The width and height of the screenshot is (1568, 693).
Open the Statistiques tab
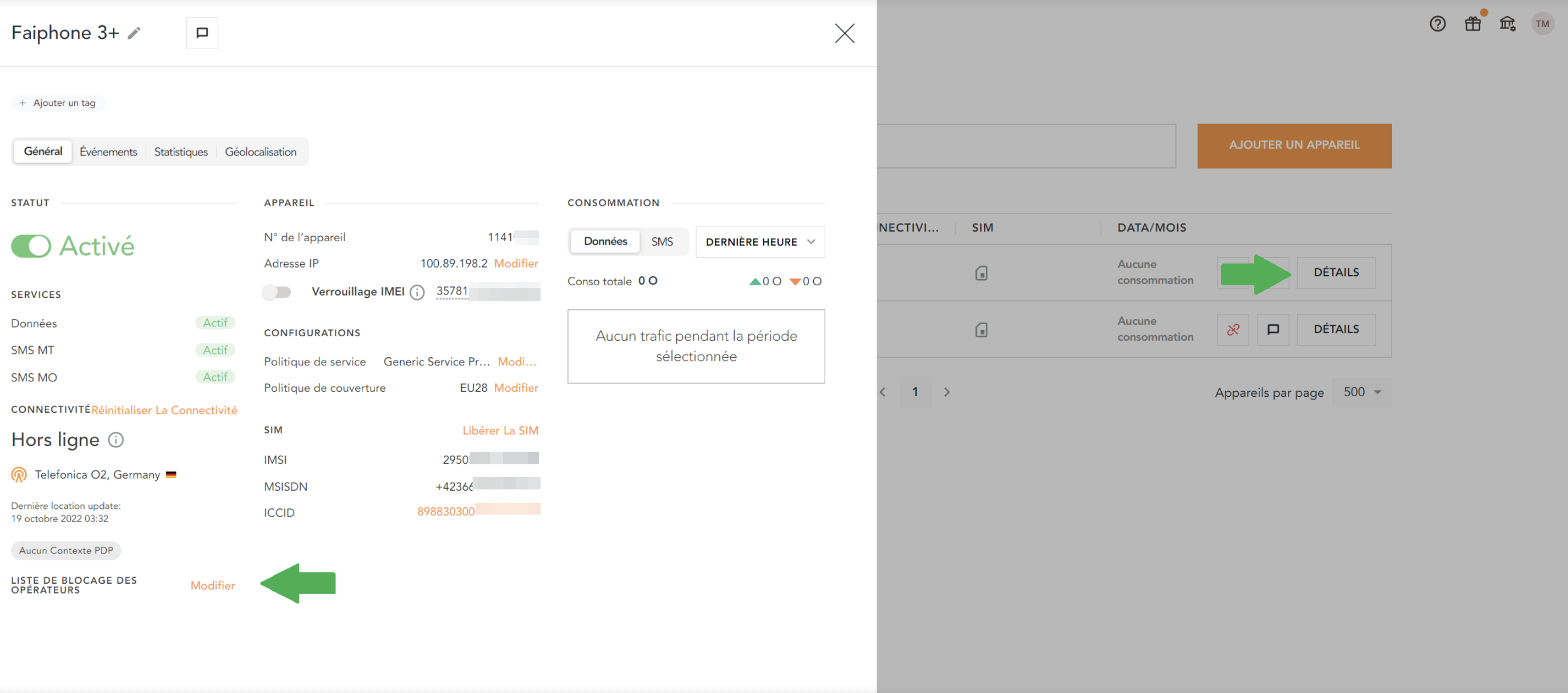pyautogui.click(x=181, y=152)
